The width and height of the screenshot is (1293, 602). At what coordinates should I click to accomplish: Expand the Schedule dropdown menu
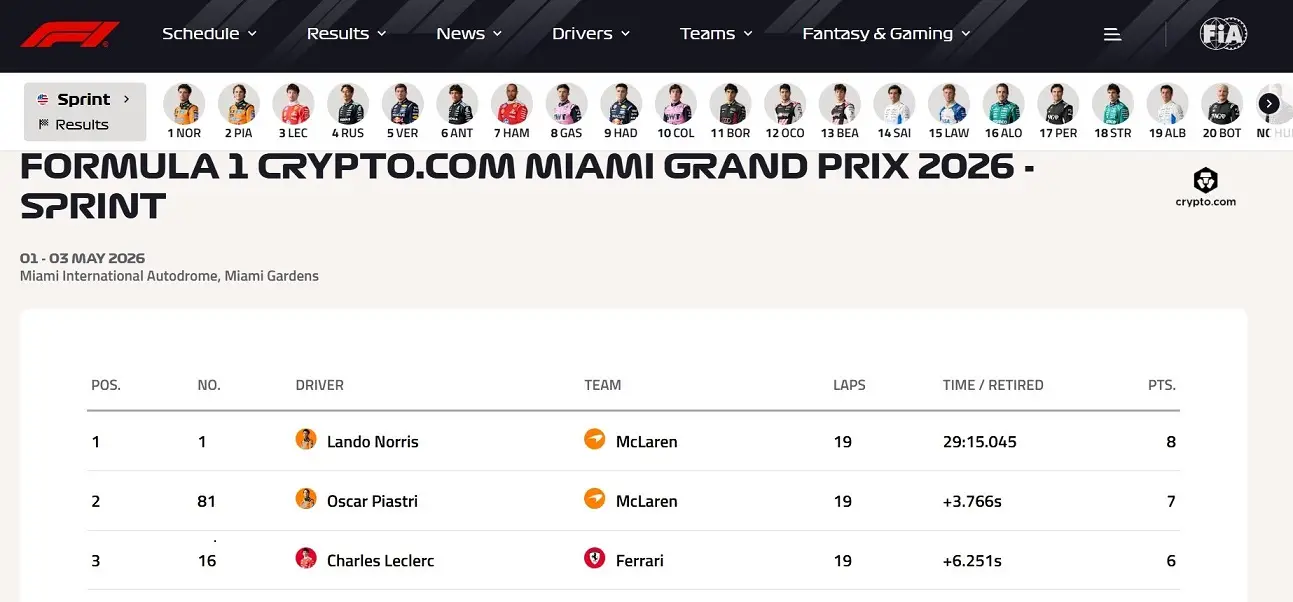[x=210, y=34]
